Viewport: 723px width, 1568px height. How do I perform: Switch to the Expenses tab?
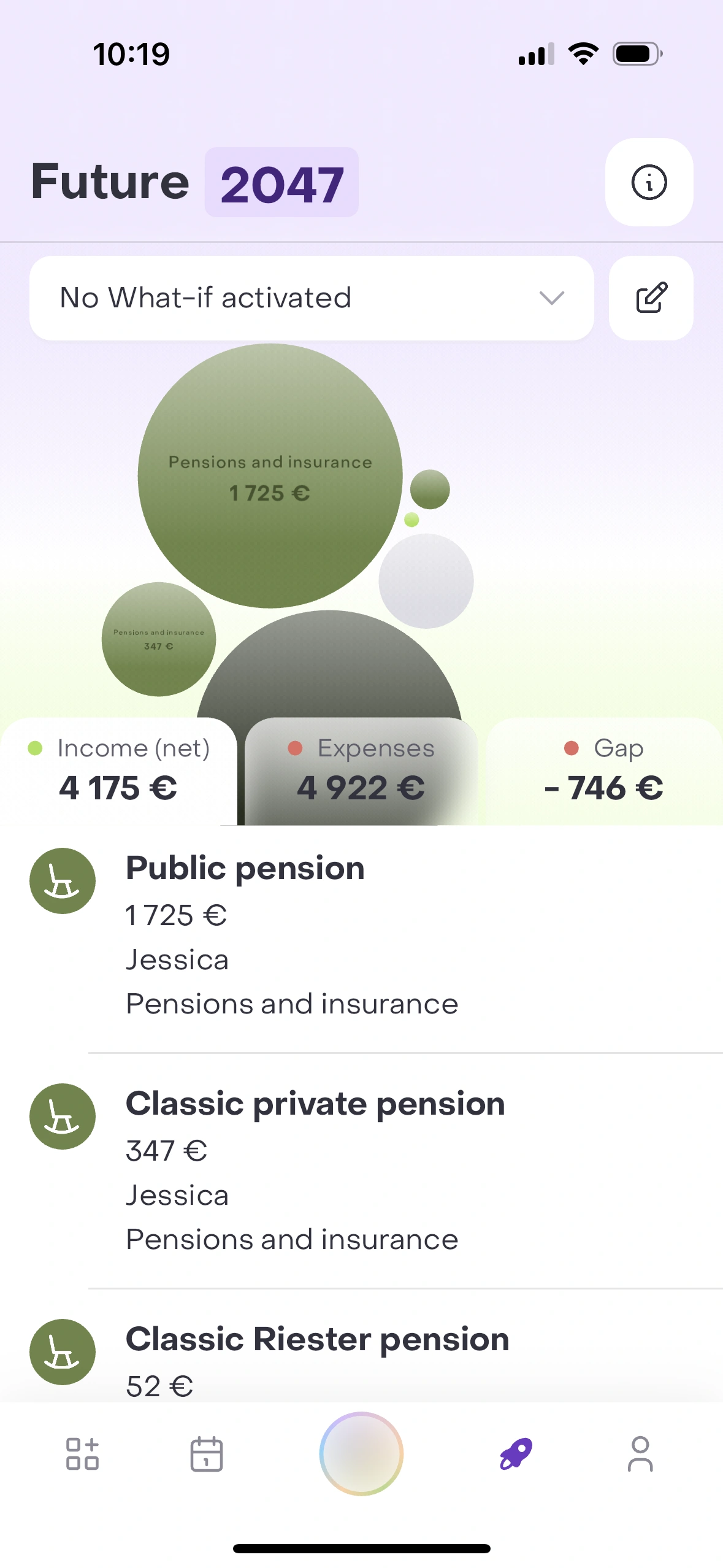tap(361, 771)
